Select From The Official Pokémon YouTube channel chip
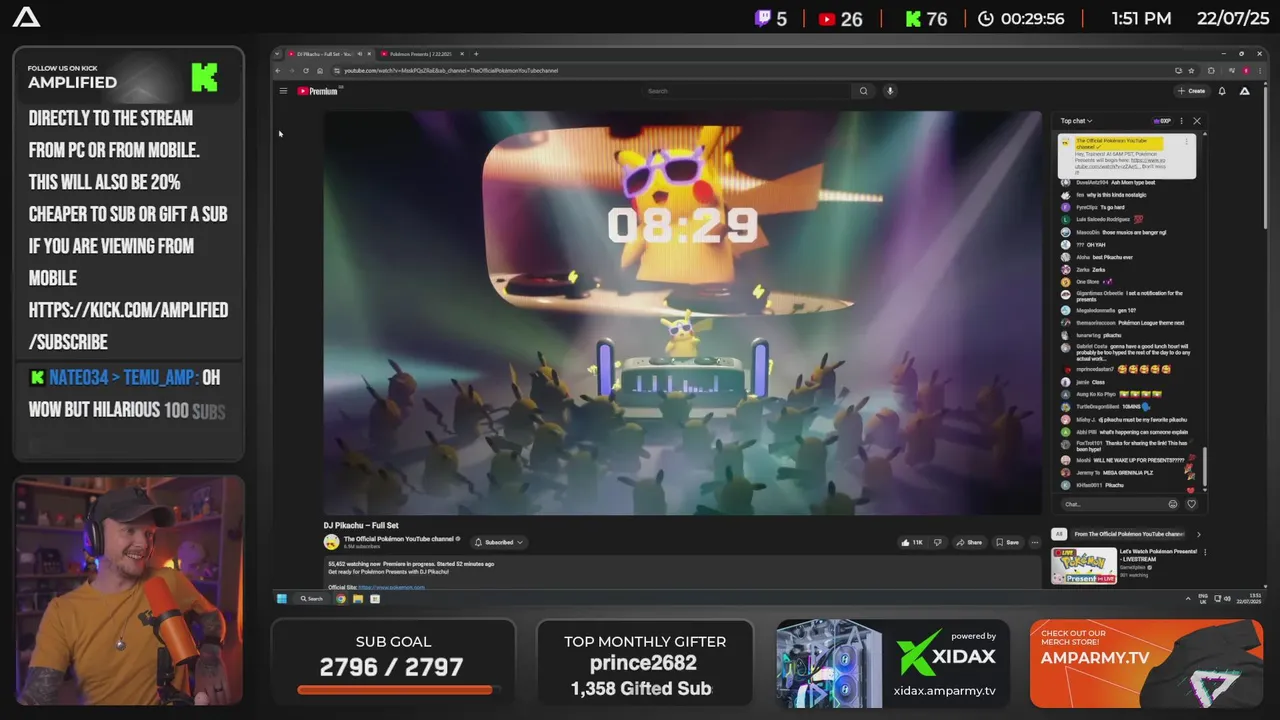Screen dimensions: 1280x720 pyautogui.click(x=1129, y=534)
